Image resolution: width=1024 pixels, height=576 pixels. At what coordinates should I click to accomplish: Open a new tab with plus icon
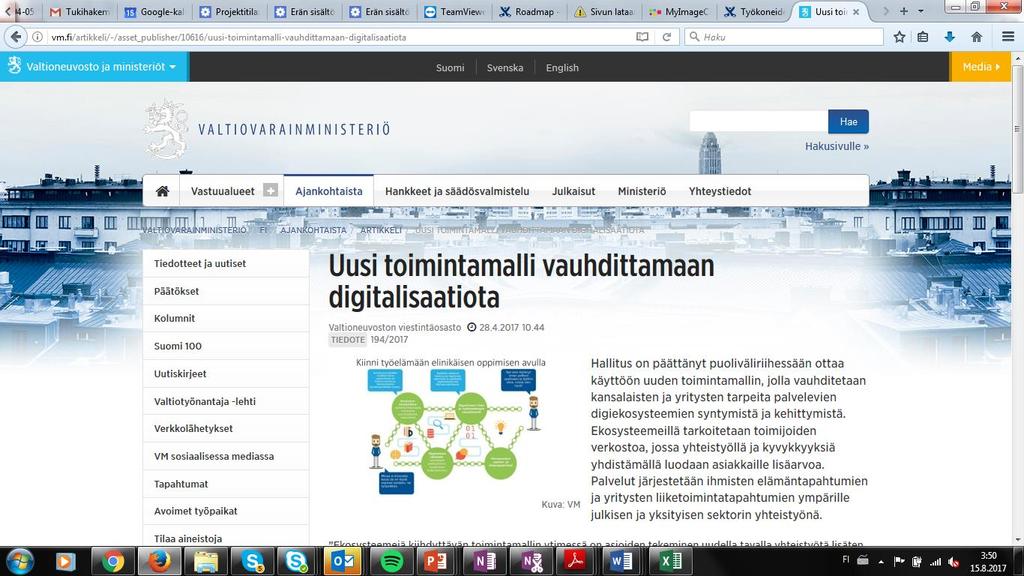point(904,11)
